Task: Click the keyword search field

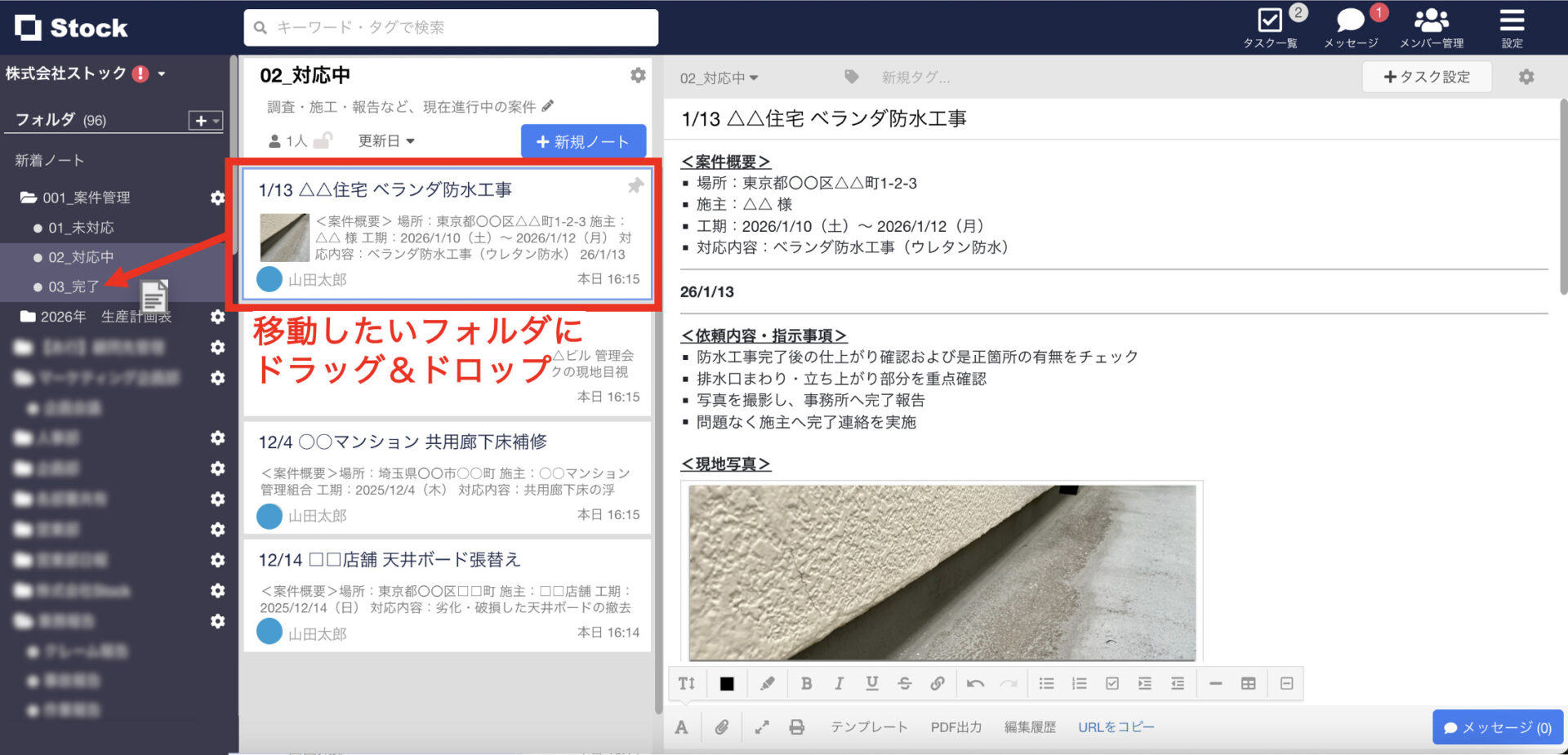Action: [x=449, y=27]
